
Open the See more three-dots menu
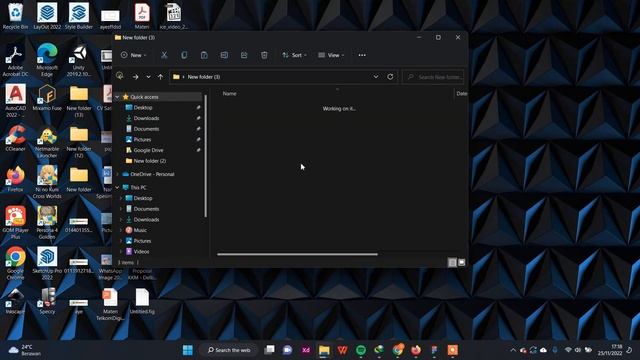362,55
